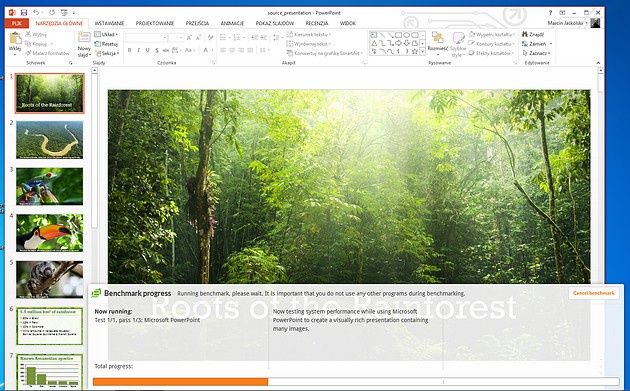Toggle underline U formatting
The height and width of the screenshot is (391, 630).
point(147,50)
